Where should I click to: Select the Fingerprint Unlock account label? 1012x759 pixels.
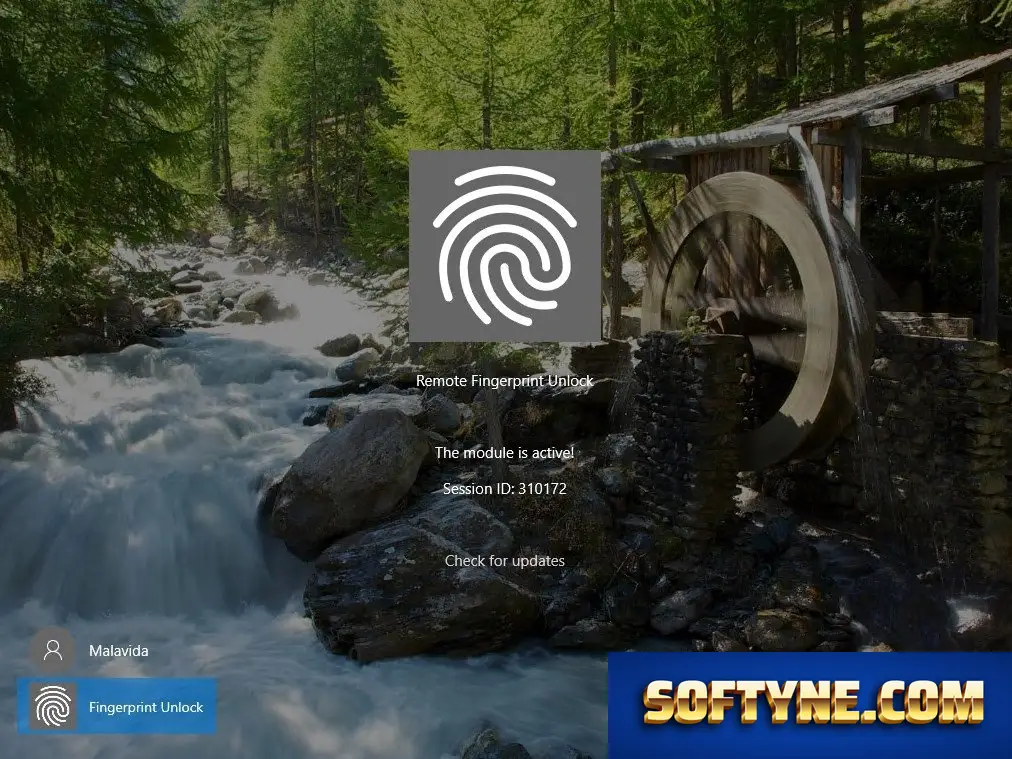(x=146, y=707)
